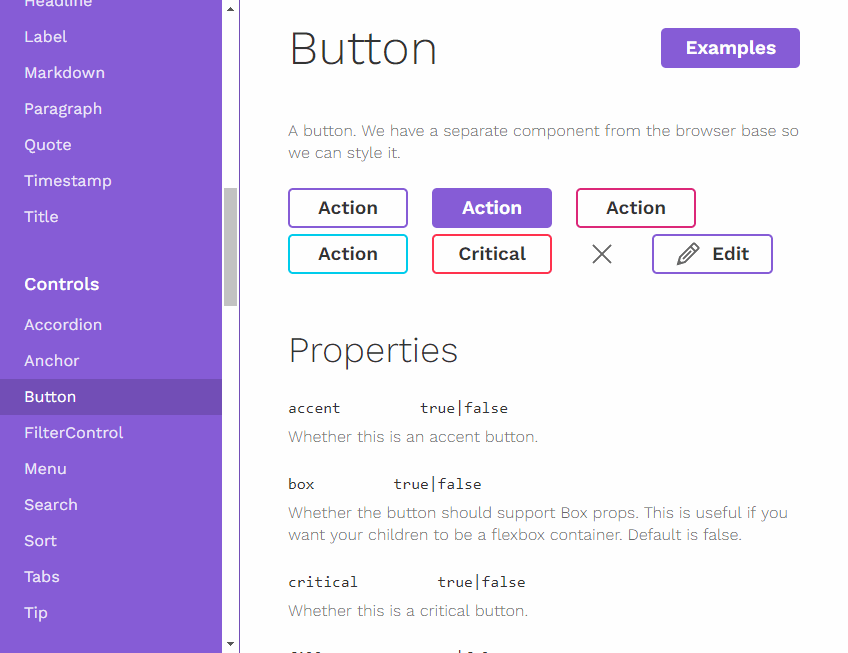Viewport: 848px width, 653px height.
Task: Click 'true|false' value beside accent
Action: tap(464, 408)
